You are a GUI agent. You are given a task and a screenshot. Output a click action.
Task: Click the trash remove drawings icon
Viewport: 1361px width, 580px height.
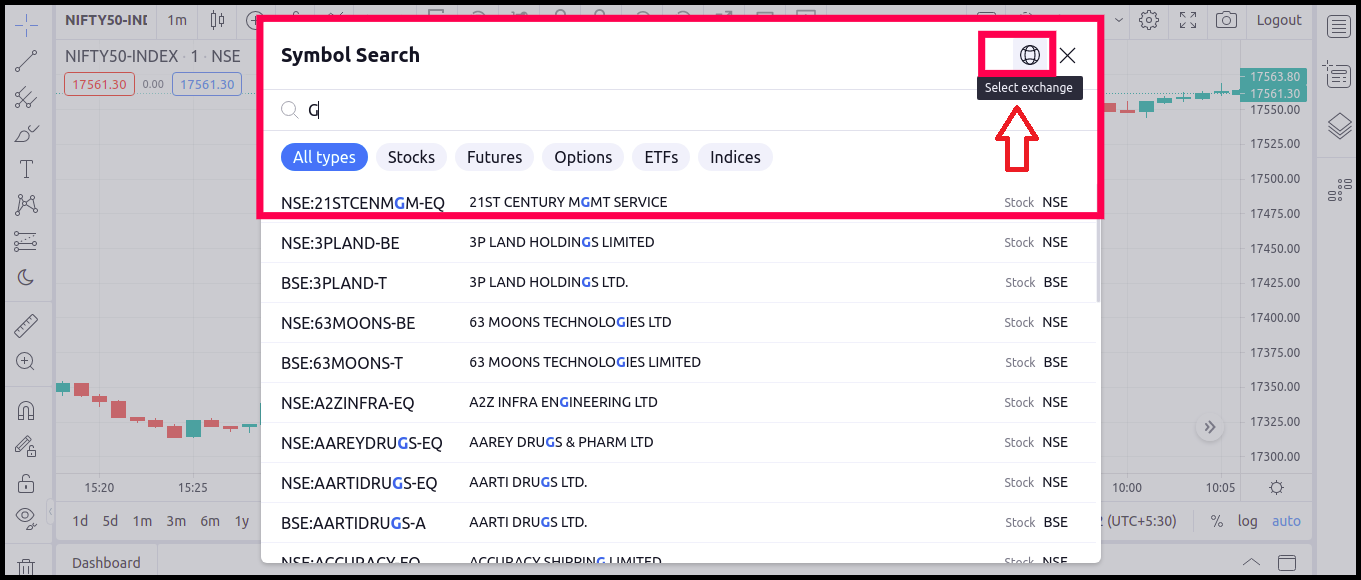coord(26,566)
